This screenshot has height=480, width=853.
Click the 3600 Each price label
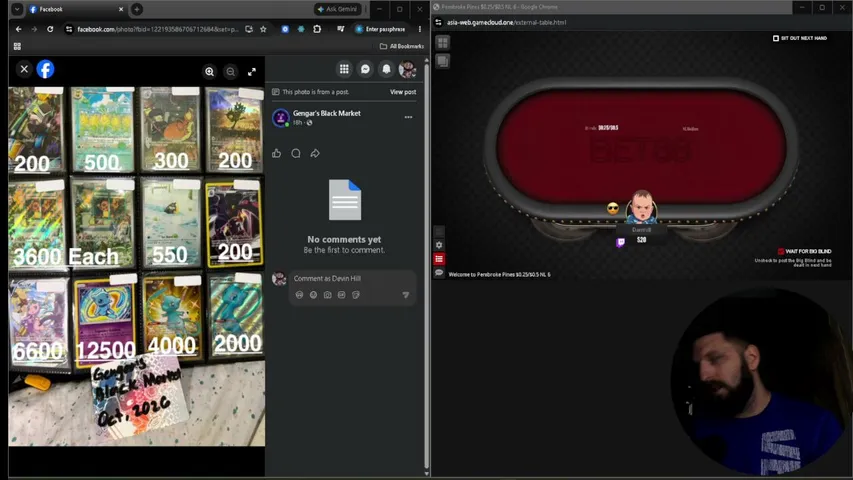[x=66, y=256]
